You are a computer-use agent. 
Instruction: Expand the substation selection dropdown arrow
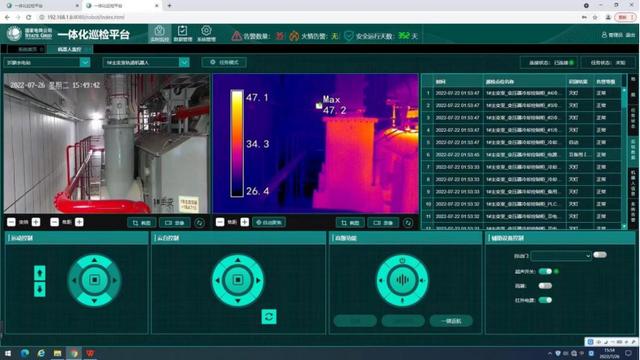(85, 62)
